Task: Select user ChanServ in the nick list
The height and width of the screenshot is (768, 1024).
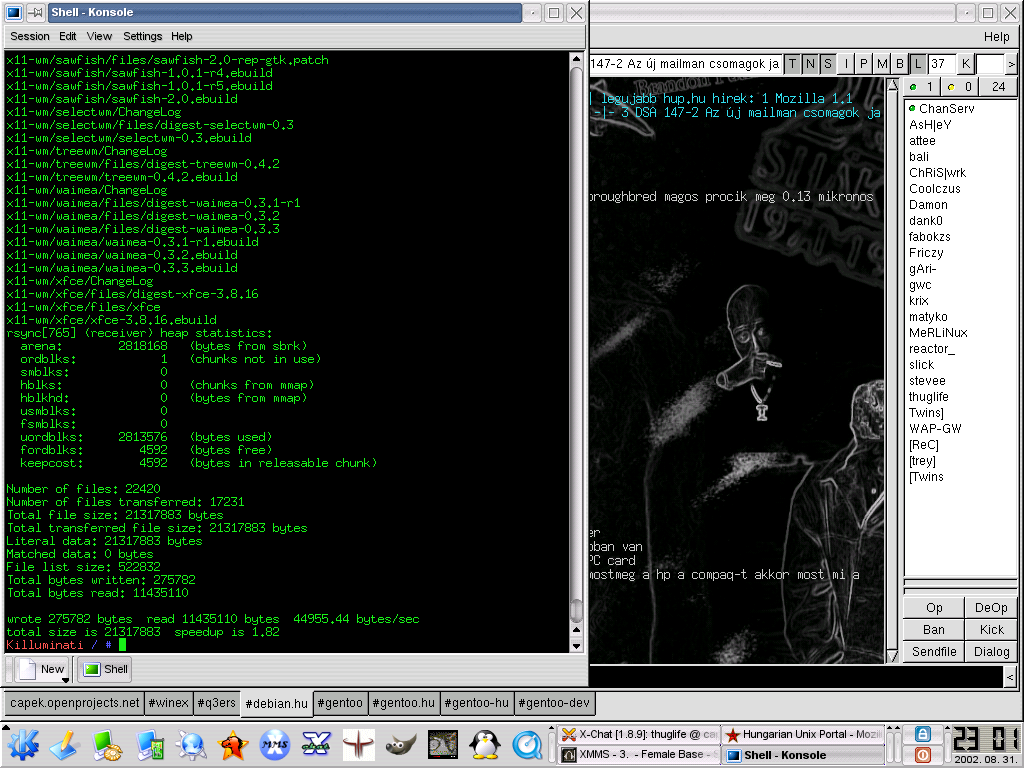Action: click(946, 108)
